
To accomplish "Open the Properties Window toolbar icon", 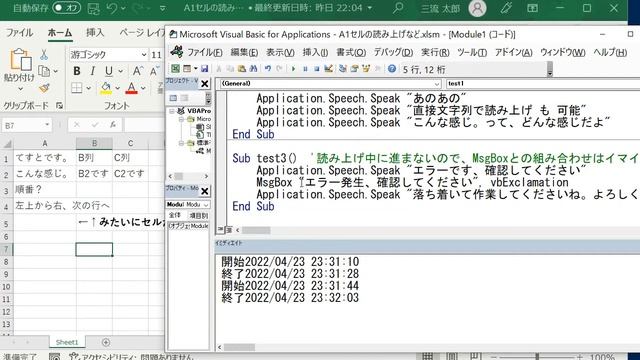I will click(354, 69).
